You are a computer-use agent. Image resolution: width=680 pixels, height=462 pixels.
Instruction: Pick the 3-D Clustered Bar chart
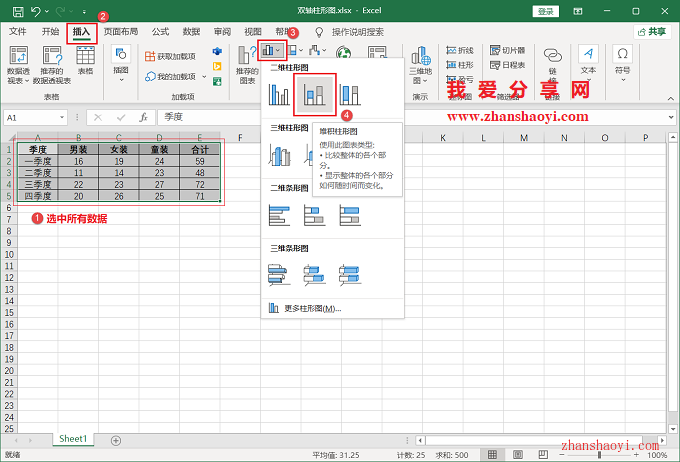[279, 275]
